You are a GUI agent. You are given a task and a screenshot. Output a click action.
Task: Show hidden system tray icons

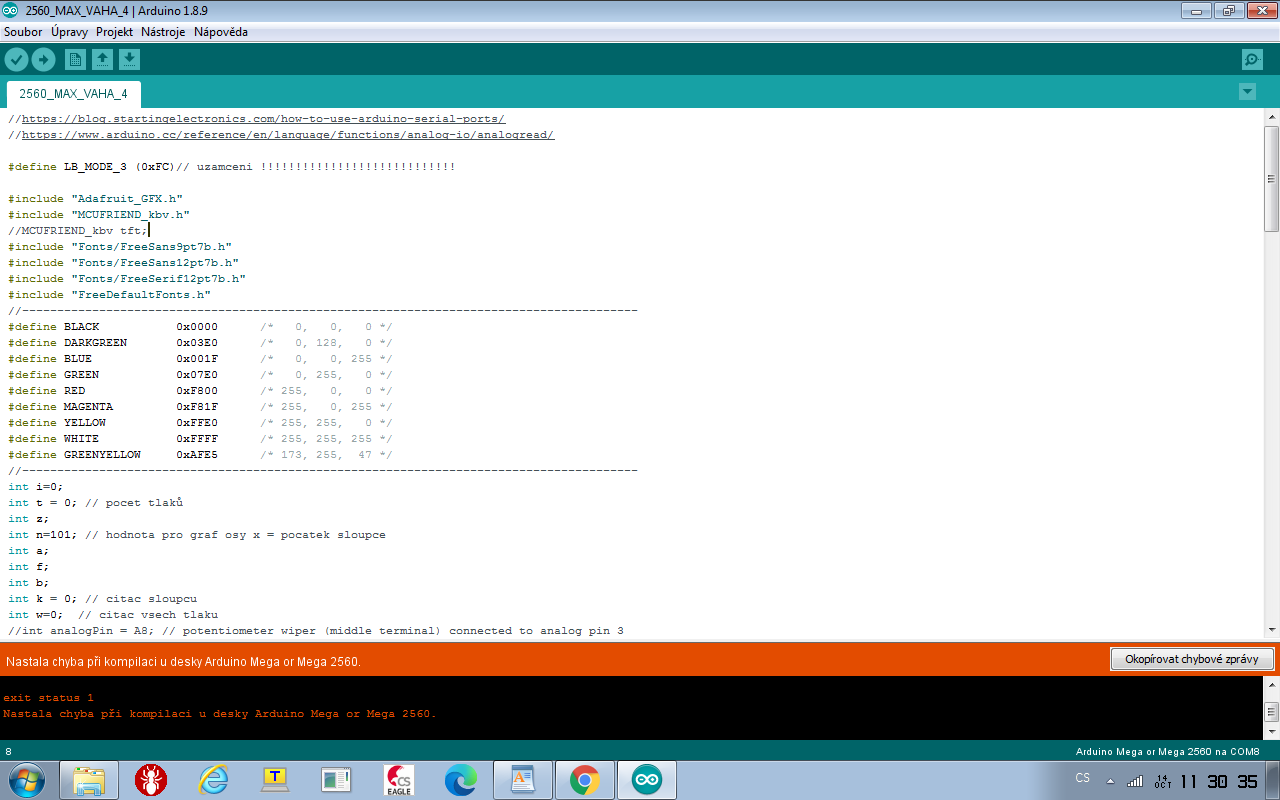pyautogui.click(x=1109, y=780)
